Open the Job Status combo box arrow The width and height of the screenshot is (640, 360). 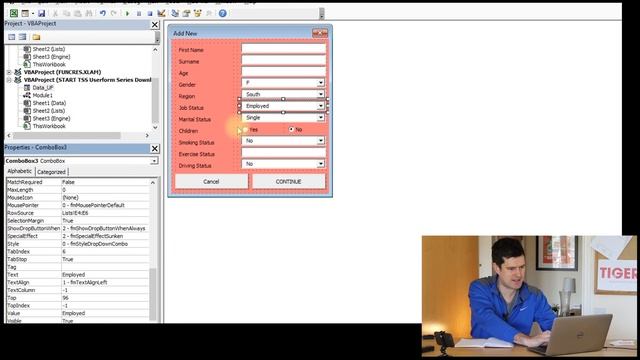(x=321, y=106)
